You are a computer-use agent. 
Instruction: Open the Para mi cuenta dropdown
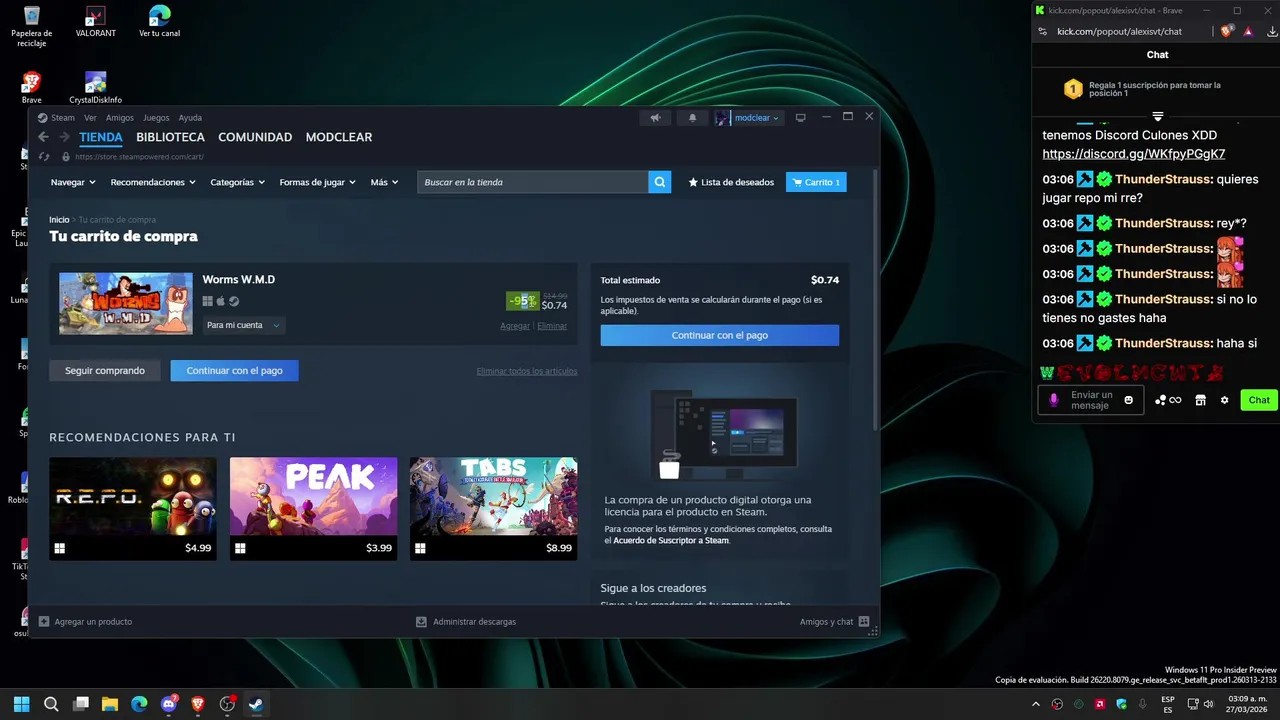click(x=244, y=325)
